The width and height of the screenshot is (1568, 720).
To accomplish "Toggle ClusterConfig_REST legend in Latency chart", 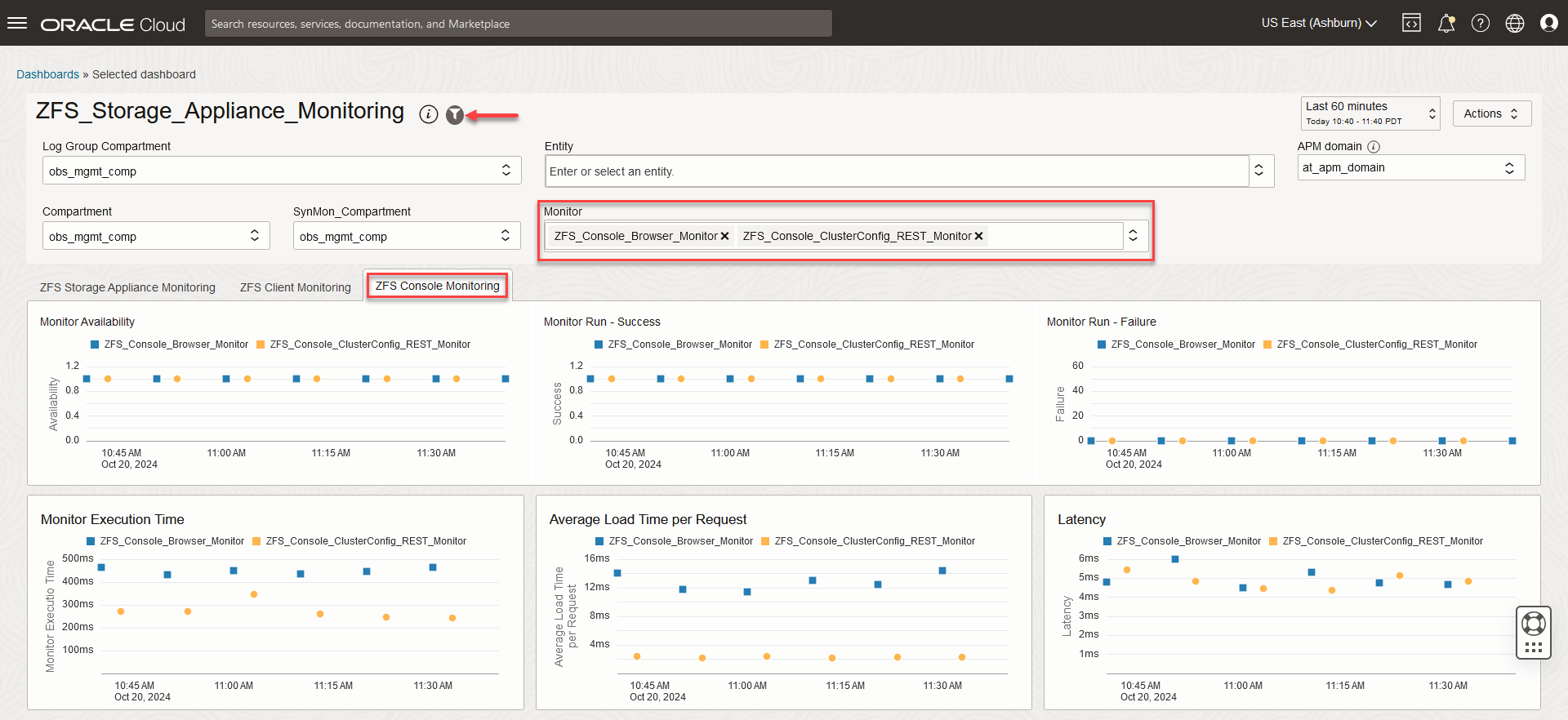I will [1376, 541].
